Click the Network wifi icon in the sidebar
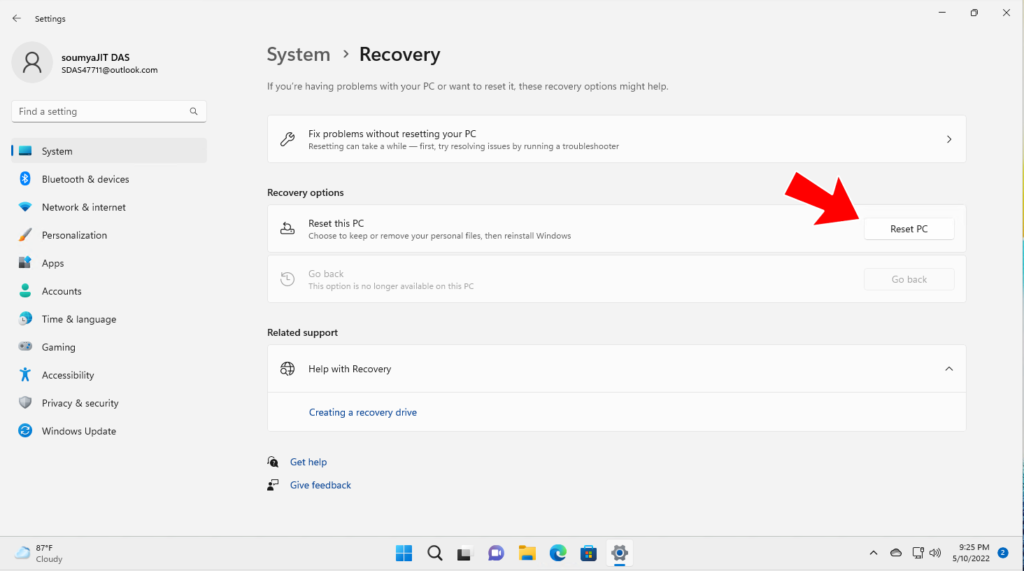The height and width of the screenshot is (571, 1024). click(25, 206)
